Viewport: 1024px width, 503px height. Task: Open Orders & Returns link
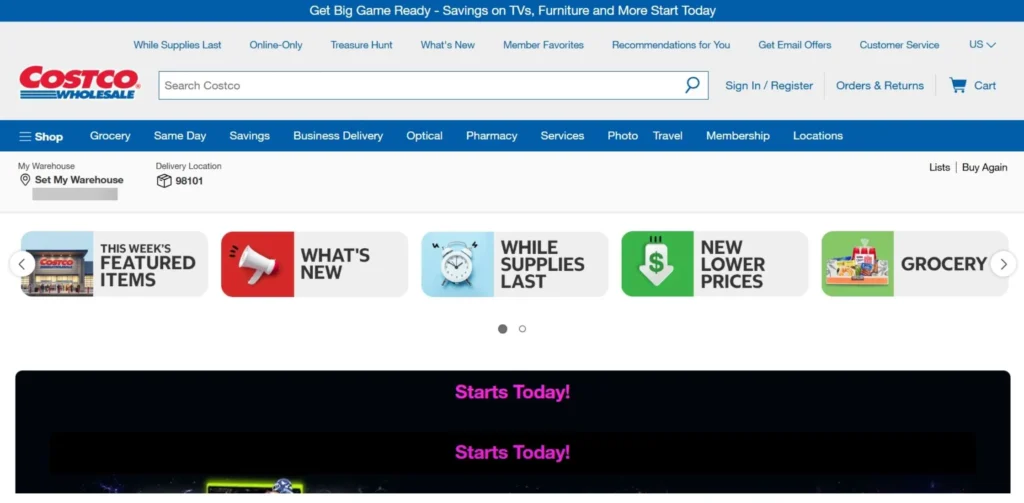[880, 86]
